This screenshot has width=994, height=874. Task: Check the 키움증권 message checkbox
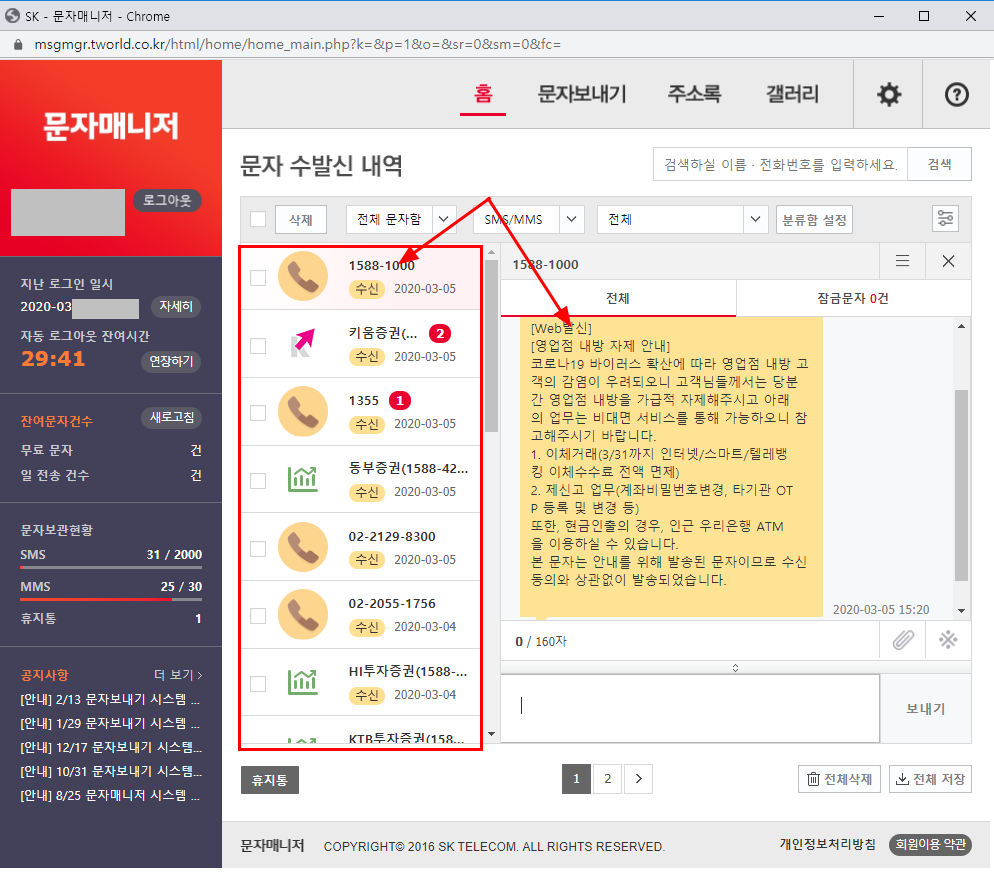click(x=256, y=345)
